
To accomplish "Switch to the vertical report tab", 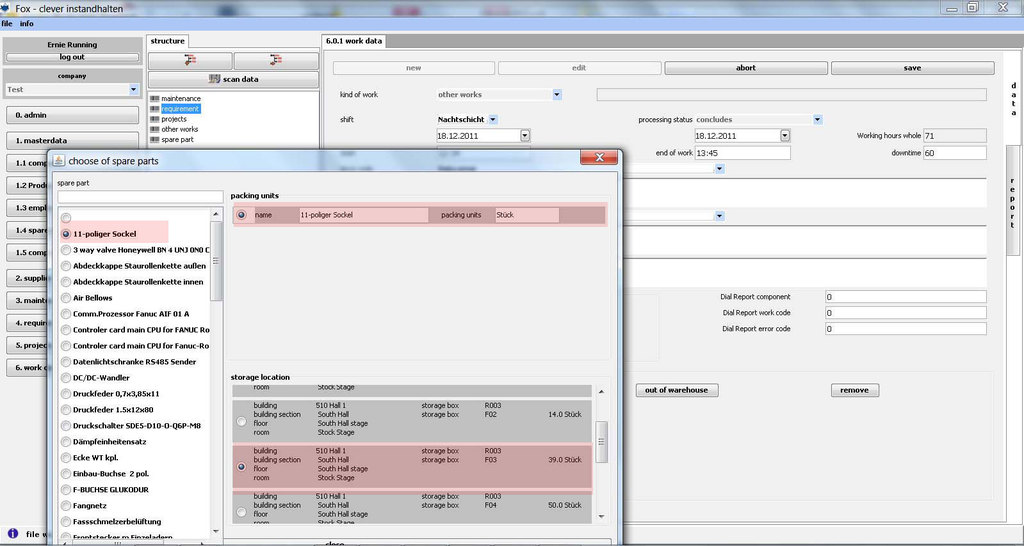I will point(1012,205).
